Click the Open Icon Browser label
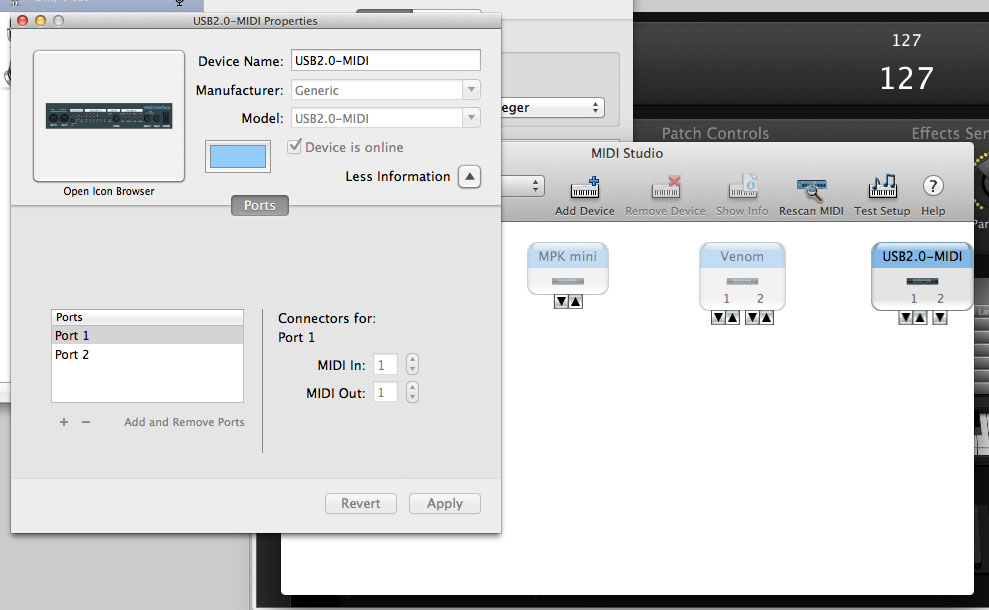 coord(108,191)
